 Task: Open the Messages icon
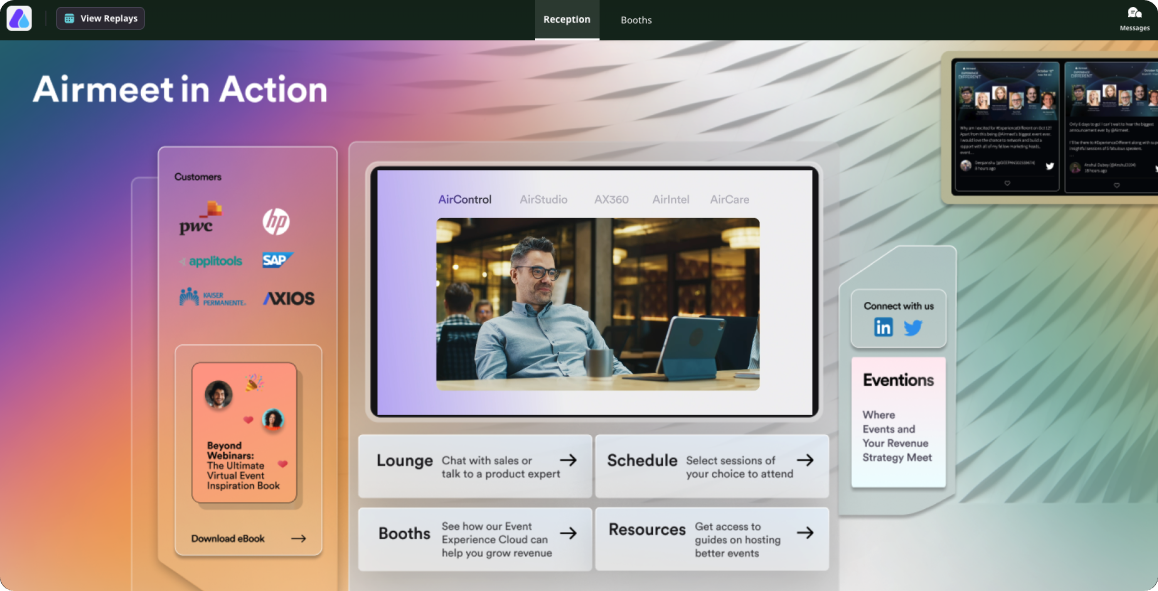point(1134,18)
